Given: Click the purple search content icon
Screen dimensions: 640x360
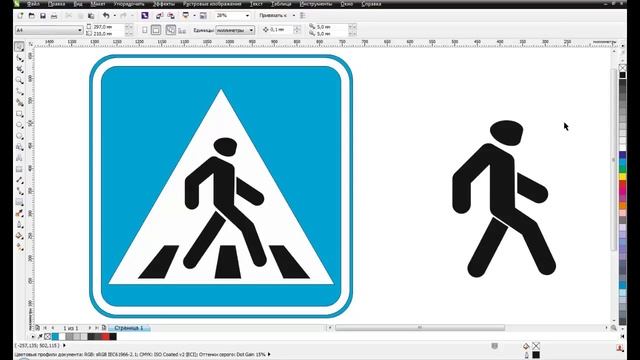Looking at the screenshot, I should point(144,16).
